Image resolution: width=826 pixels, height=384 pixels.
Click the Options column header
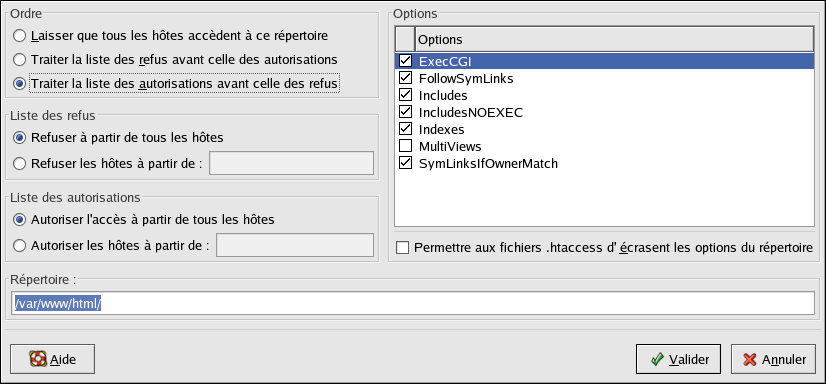(x=614, y=40)
